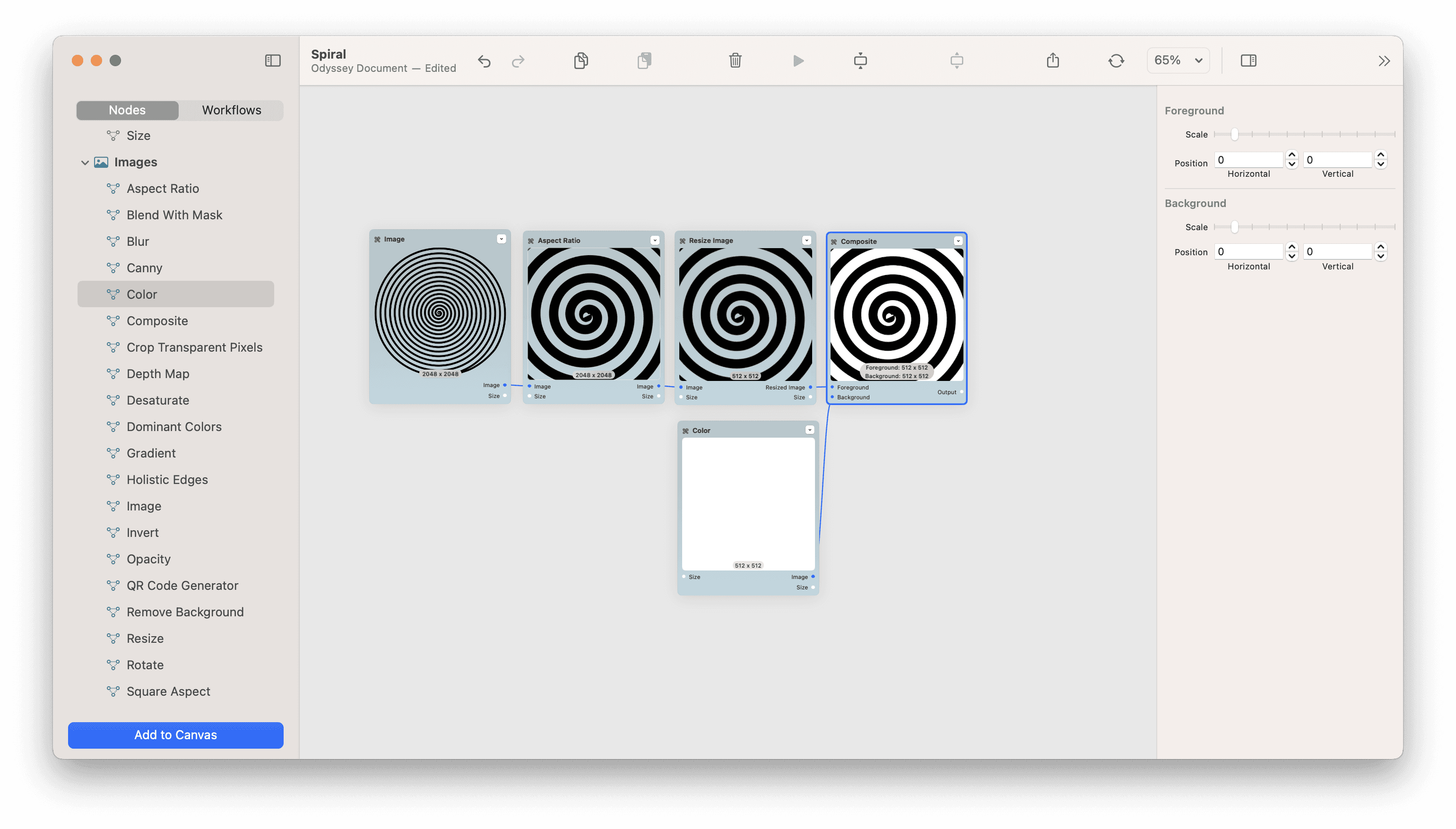Select the Nodes tab
This screenshot has width=1456, height=829.
[127, 110]
